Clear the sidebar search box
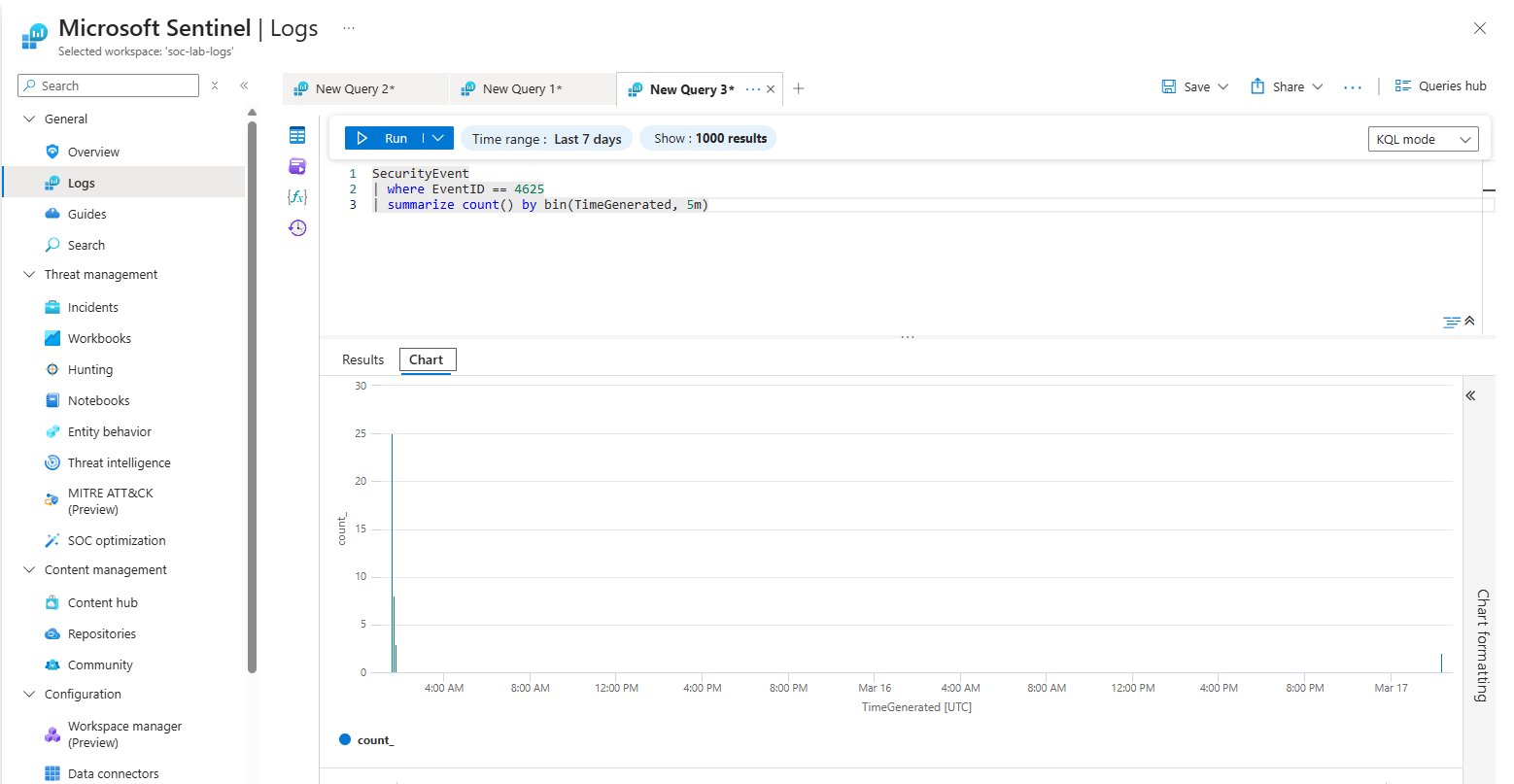The width and height of the screenshot is (1514, 784). (x=215, y=85)
